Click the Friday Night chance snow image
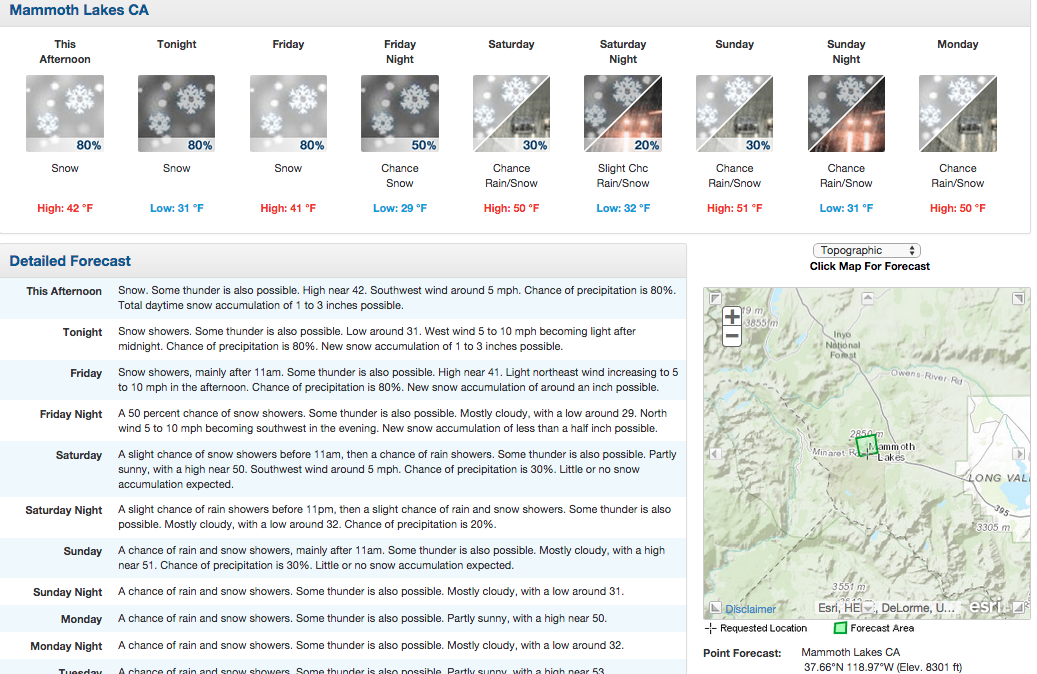Image resolution: width=1037 pixels, height=674 pixels. [399, 114]
